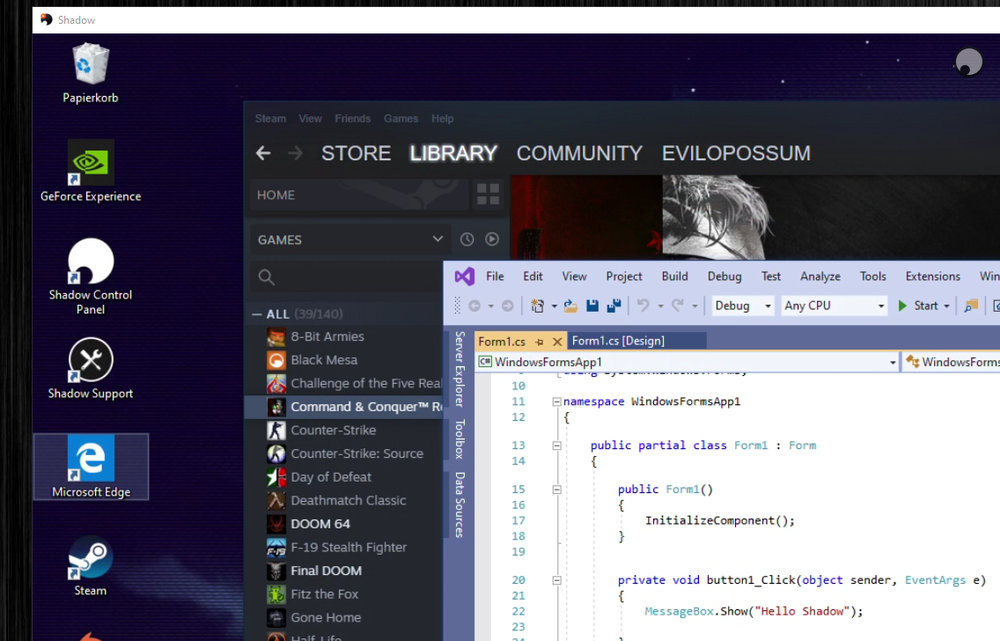Open the New Project button dropdown arrow
This screenshot has height=641, width=1000.
coord(554,306)
